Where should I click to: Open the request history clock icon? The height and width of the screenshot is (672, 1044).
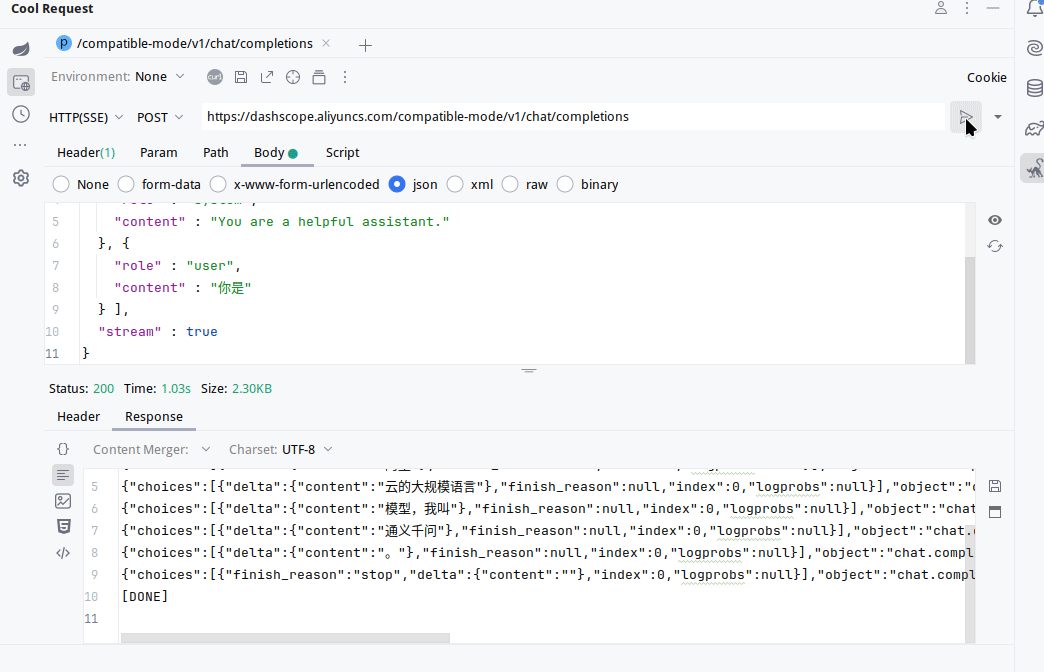click(x=21, y=114)
